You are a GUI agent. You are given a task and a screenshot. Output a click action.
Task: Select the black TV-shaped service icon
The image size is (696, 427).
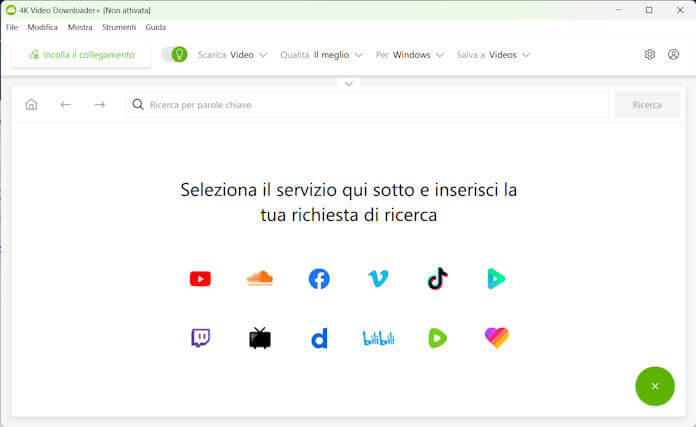260,338
